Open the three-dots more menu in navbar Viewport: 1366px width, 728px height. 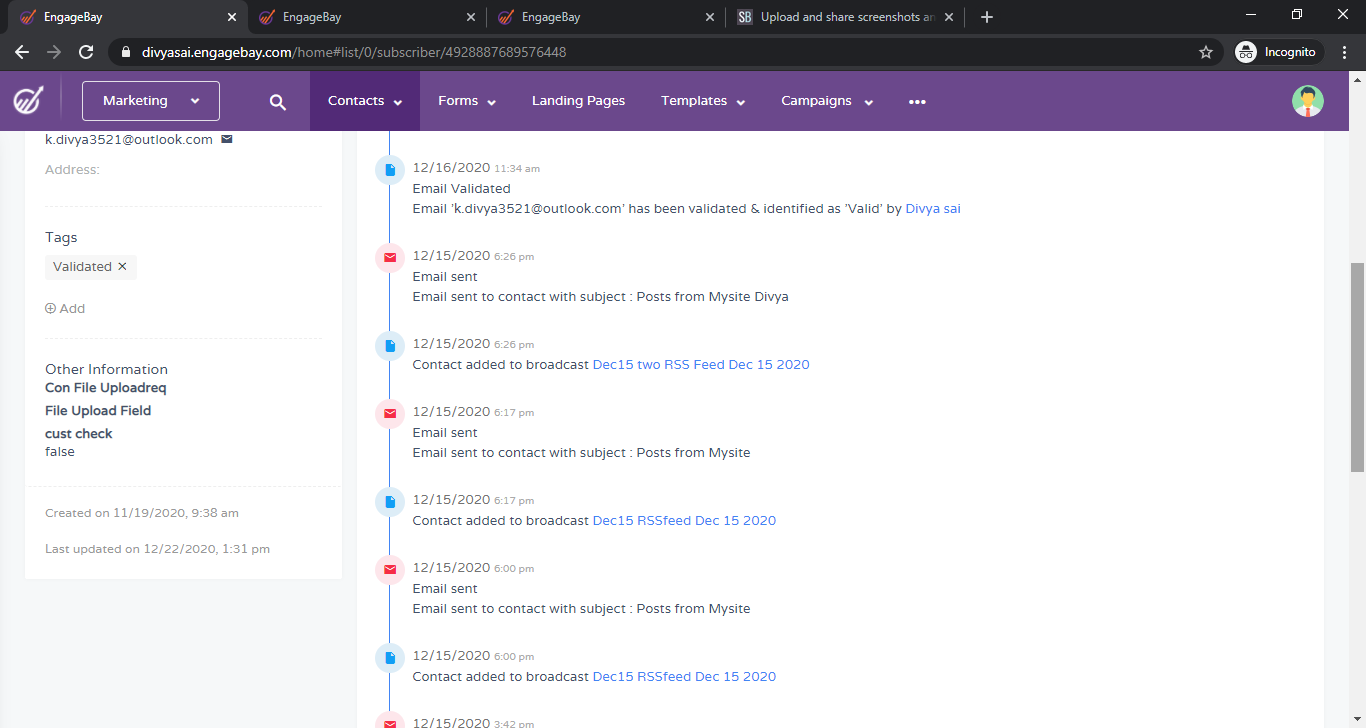coord(917,102)
